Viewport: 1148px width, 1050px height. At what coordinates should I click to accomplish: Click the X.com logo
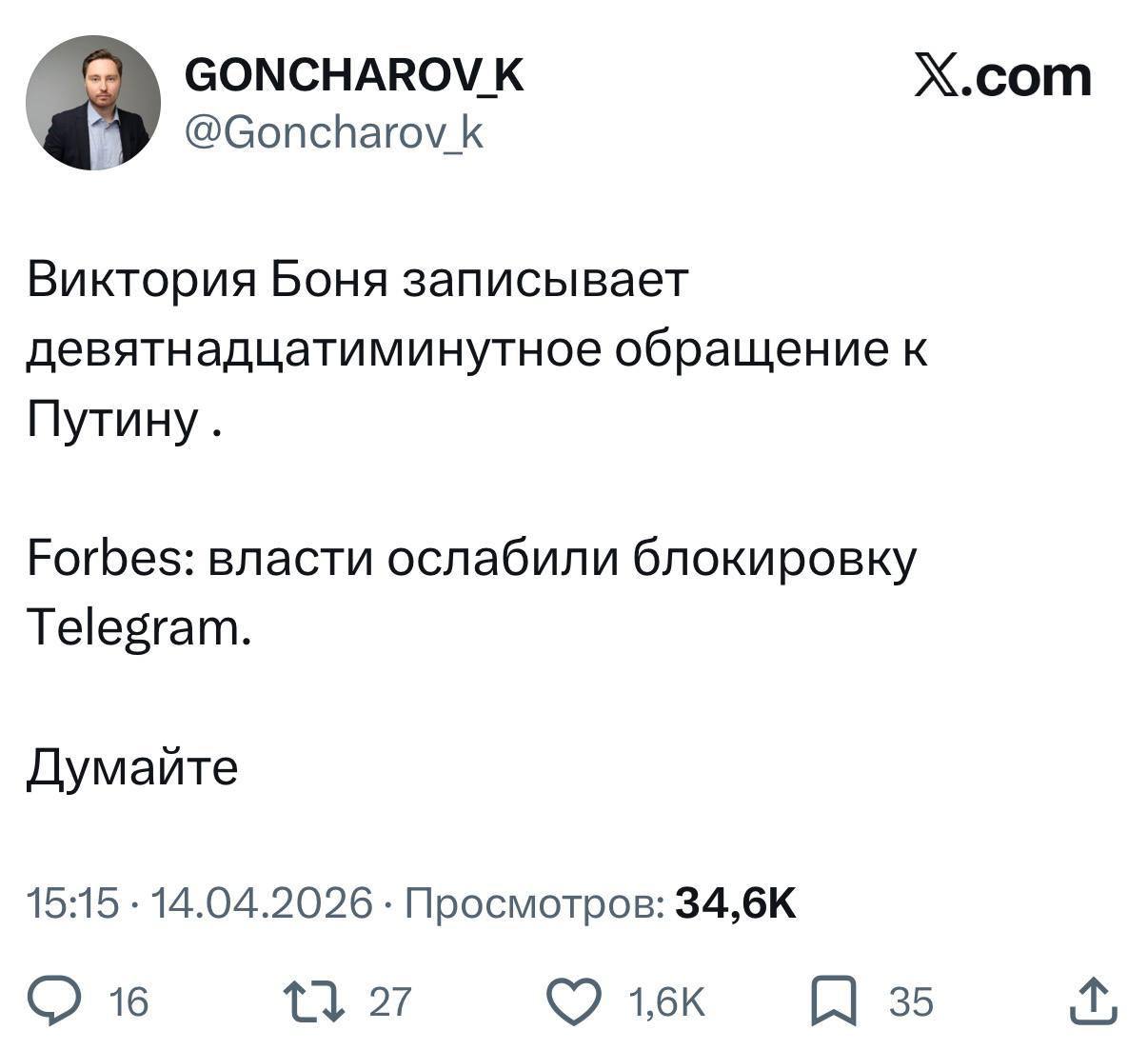coord(1001,77)
